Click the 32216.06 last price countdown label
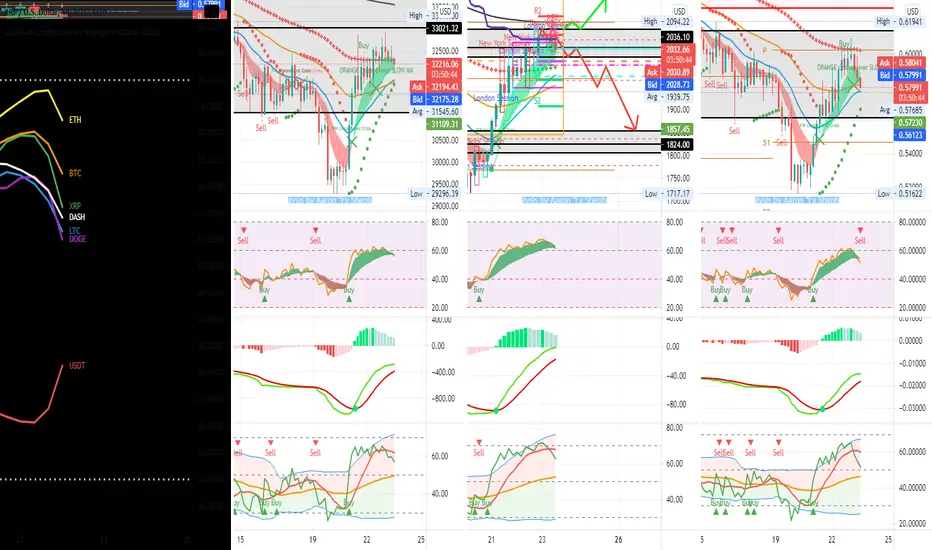Image resolution: width=932 pixels, height=550 pixels. (445, 70)
